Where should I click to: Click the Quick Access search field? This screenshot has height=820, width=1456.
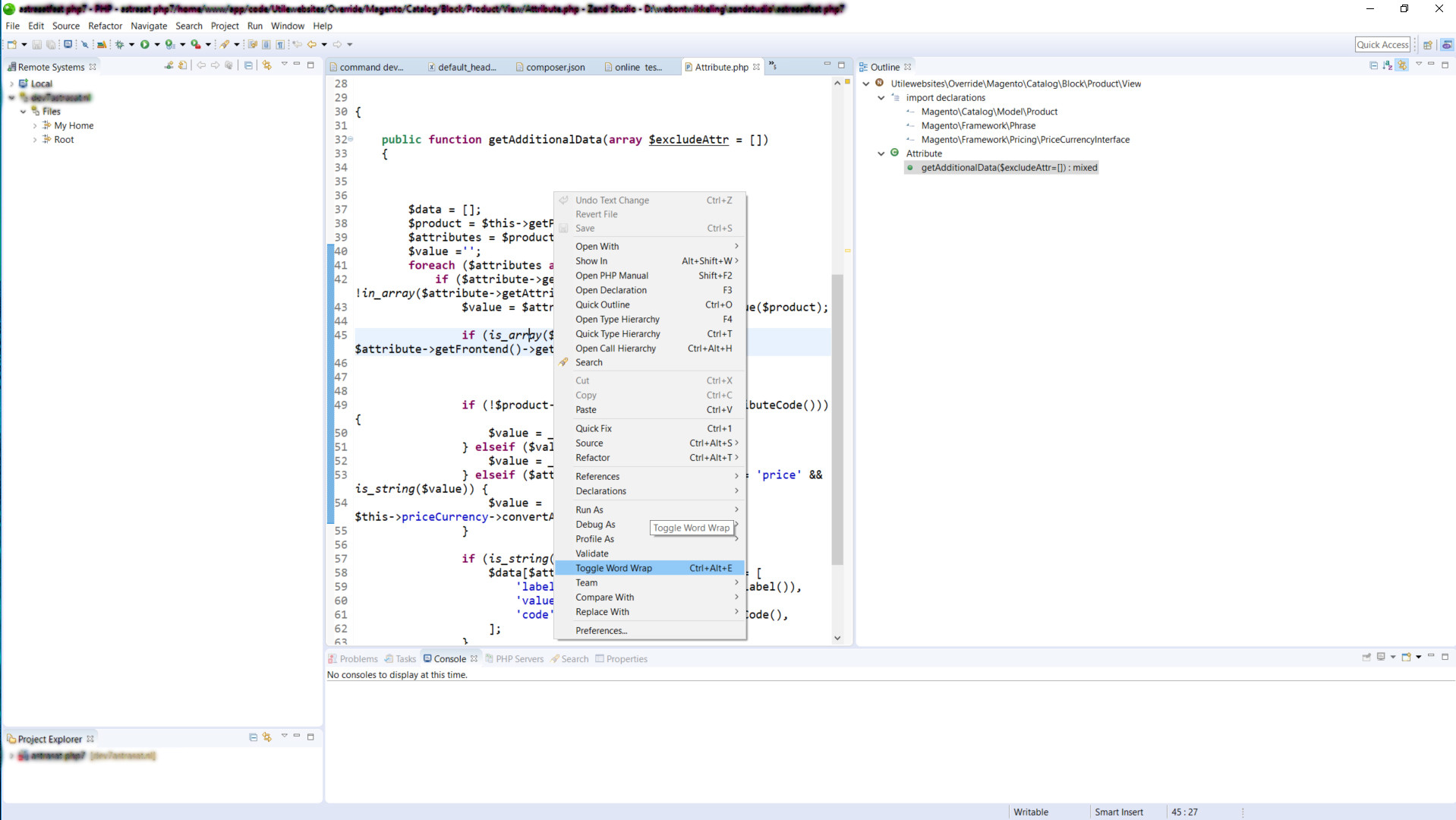tap(1382, 45)
